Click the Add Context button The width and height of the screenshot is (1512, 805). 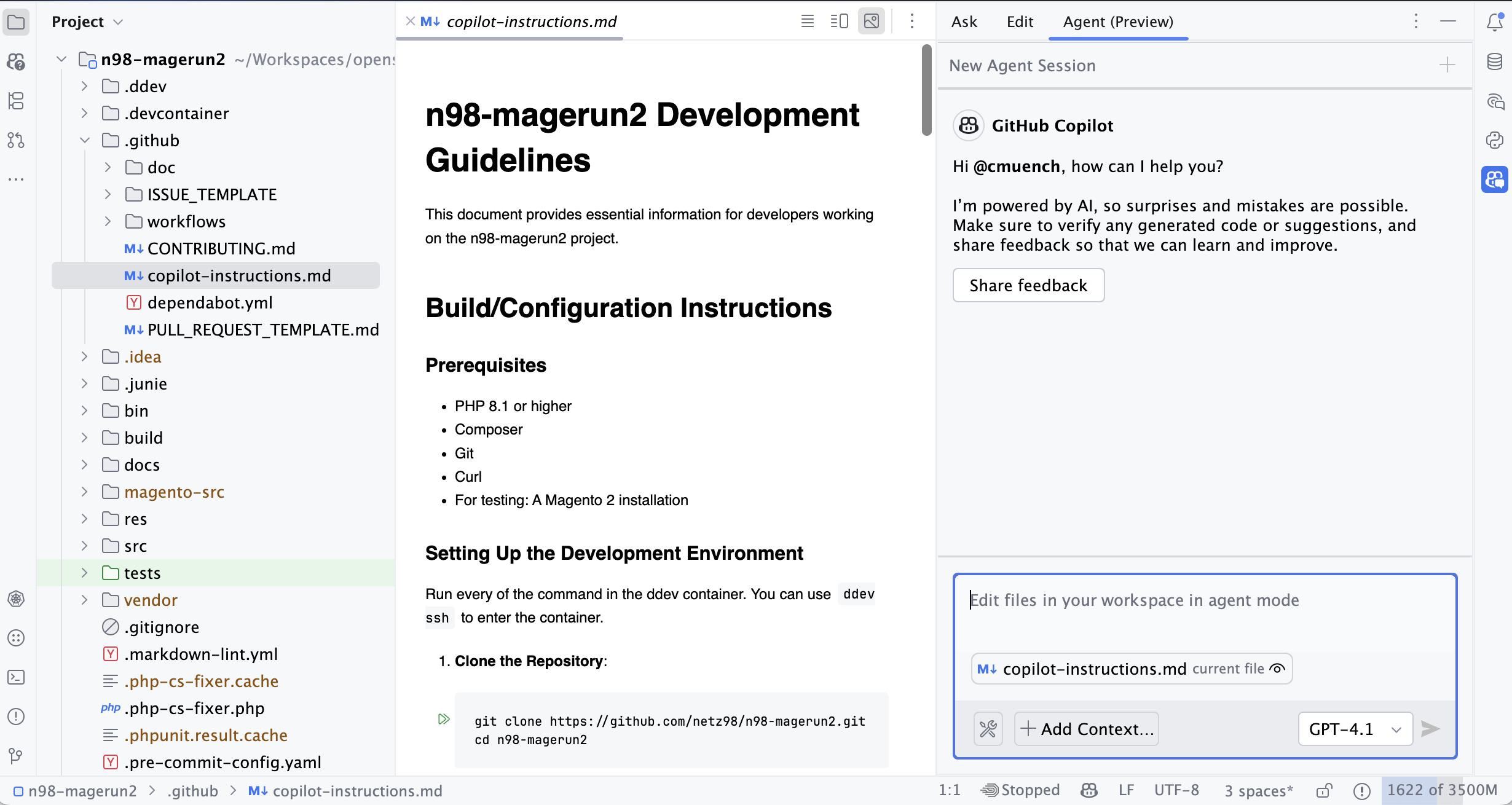click(x=1087, y=729)
